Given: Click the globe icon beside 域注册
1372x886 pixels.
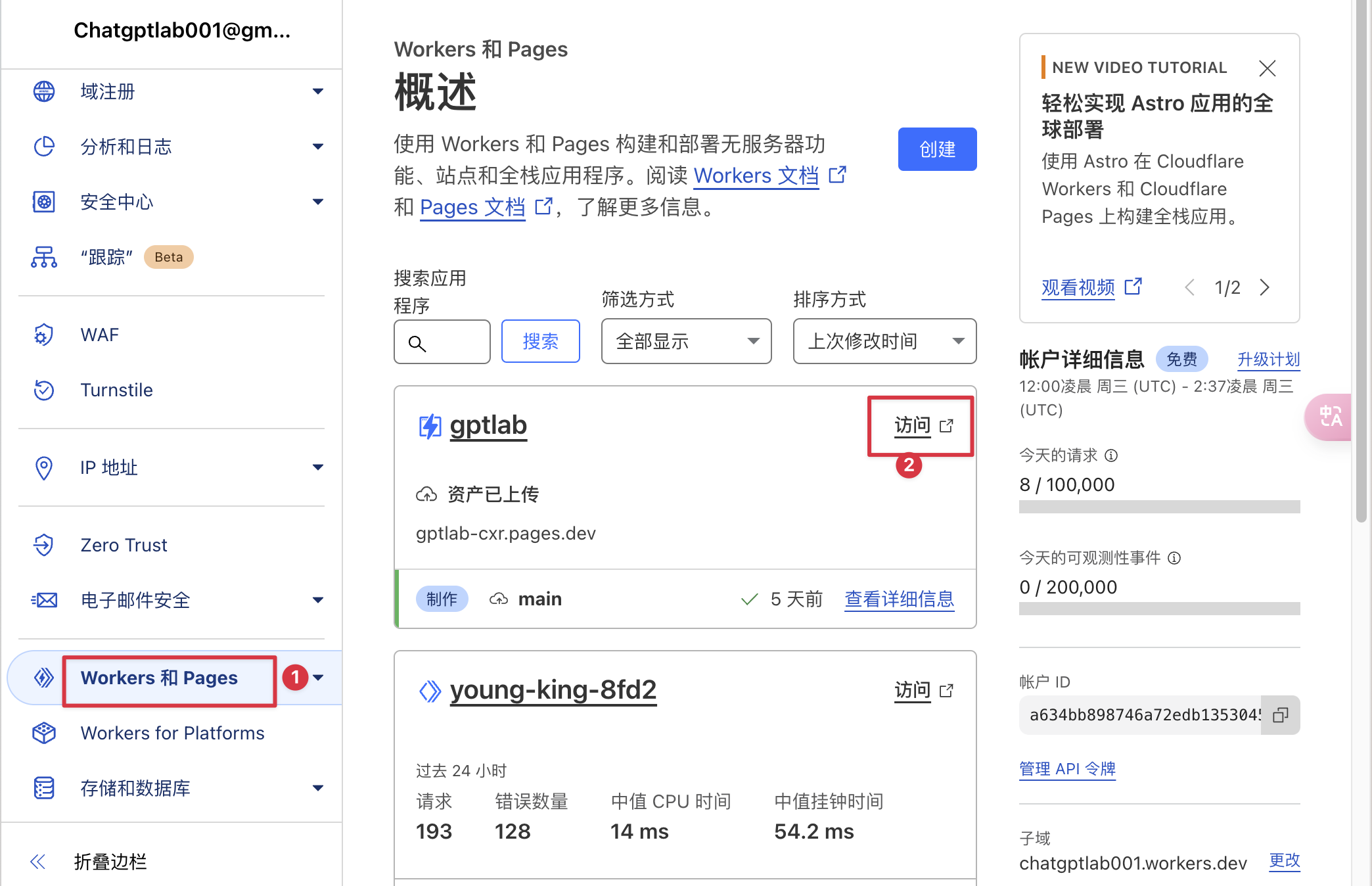Looking at the screenshot, I should pyautogui.click(x=44, y=91).
